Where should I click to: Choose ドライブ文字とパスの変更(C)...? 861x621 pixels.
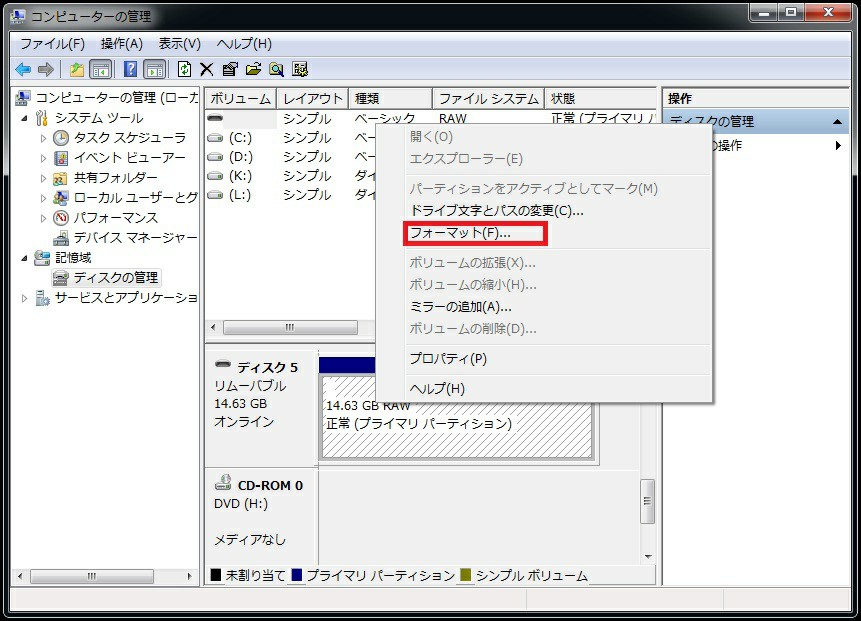click(557, 211)
